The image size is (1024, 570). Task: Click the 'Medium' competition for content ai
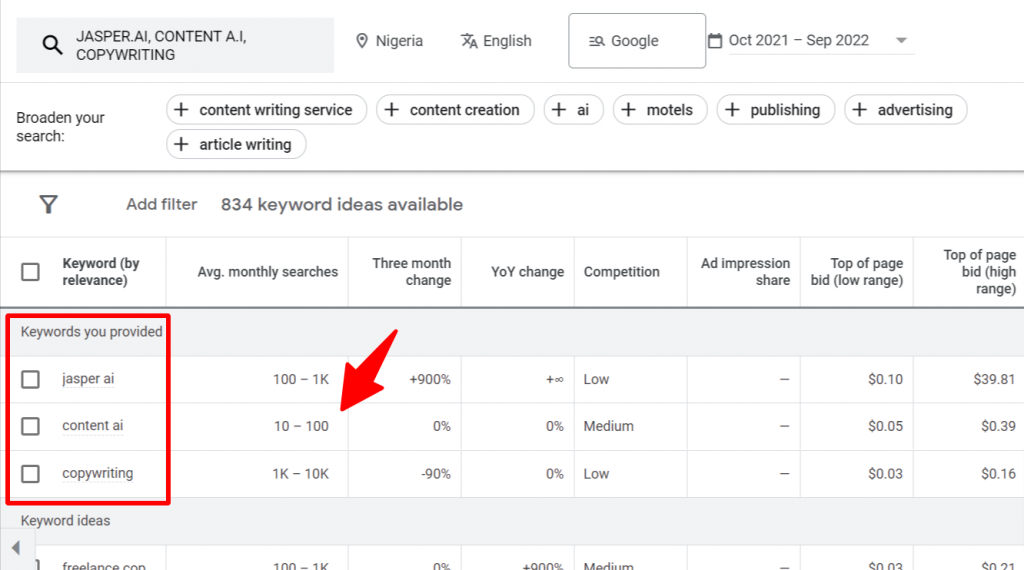pos(608,426)
